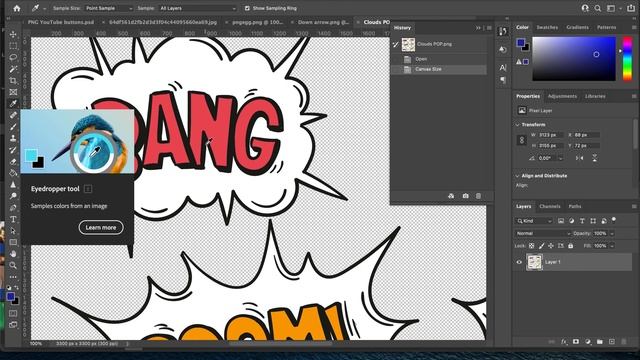This screenshot has width=640, height=360.
Task: Switch to the Adjustments tab
Action: click(562, 96)
